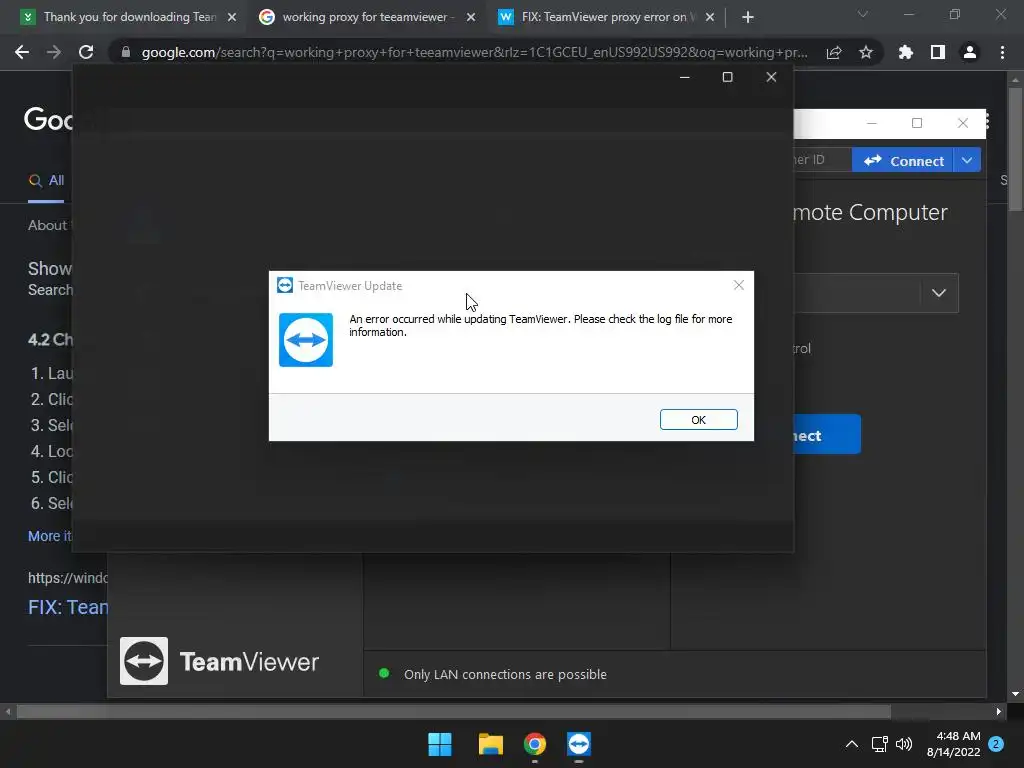Screen dimensions: 1024x768
Task: Click the share page icon in address bar
Action: click(834, 52)
